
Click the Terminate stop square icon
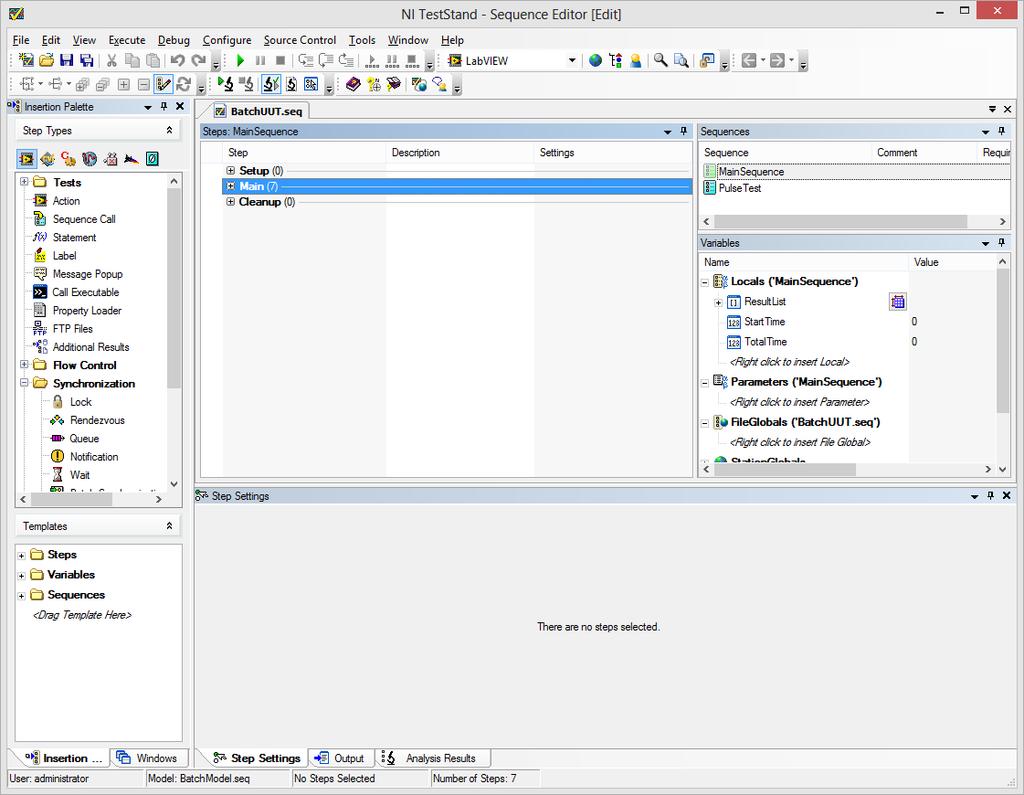click(280, 61)
